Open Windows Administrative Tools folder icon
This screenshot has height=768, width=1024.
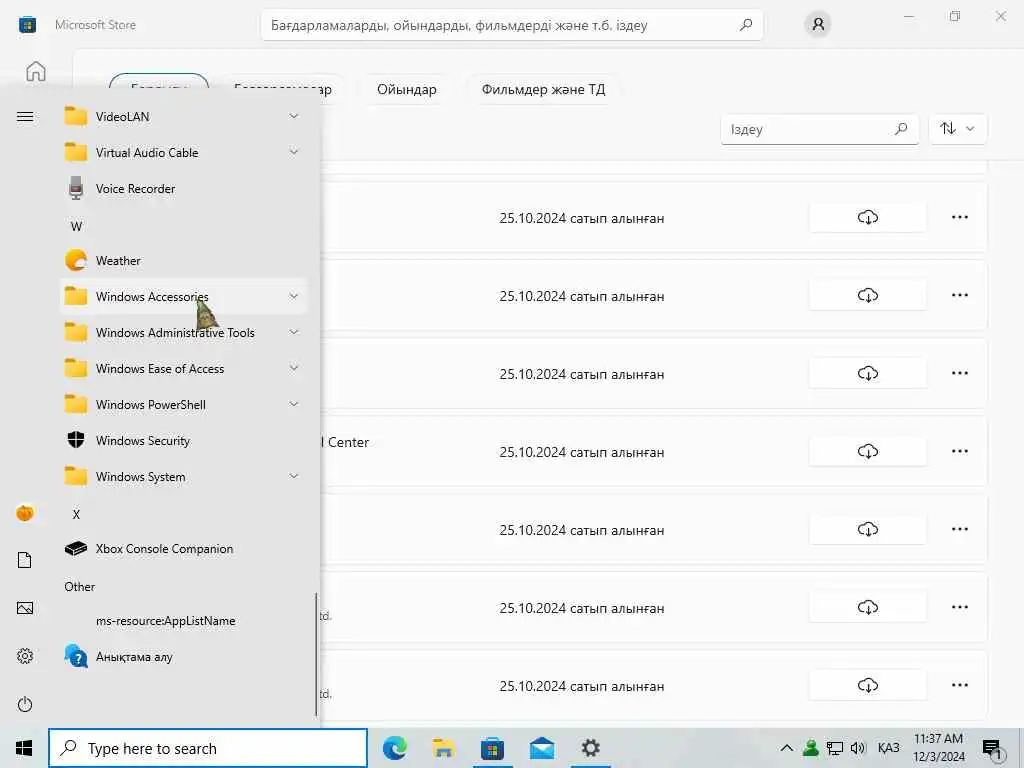(76, 332)
